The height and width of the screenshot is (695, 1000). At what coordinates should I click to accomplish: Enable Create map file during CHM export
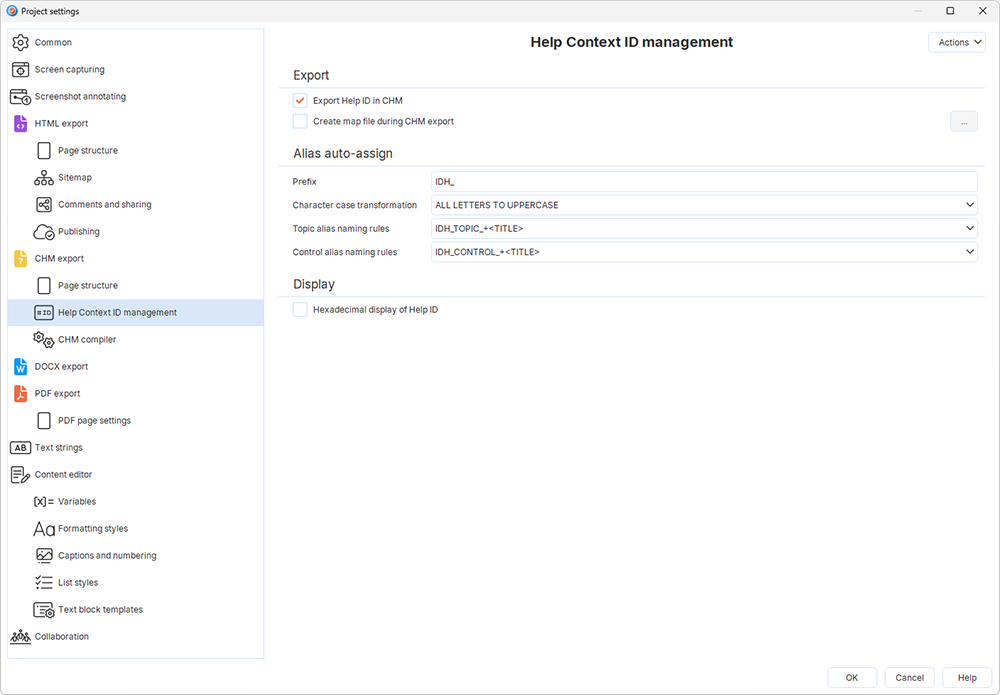tap(300, 121)
